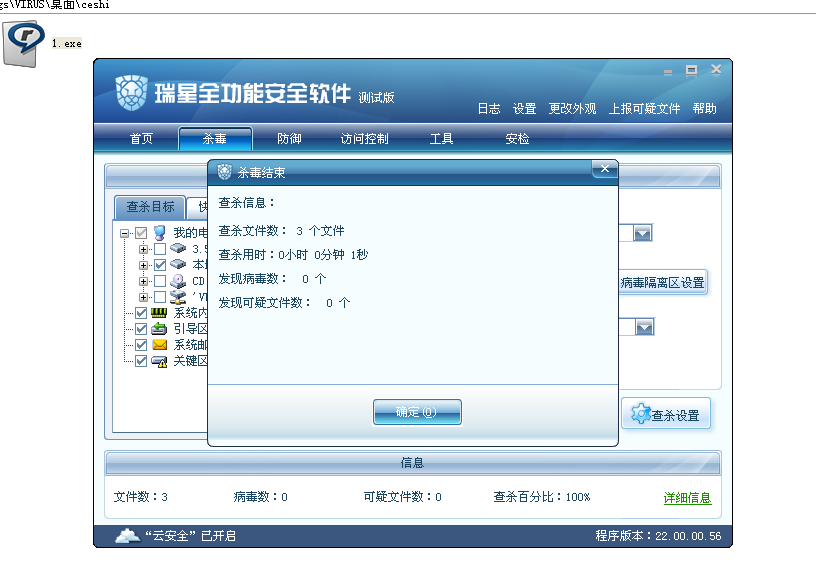Click the “云安全”已开启 status text

[190, 536]
